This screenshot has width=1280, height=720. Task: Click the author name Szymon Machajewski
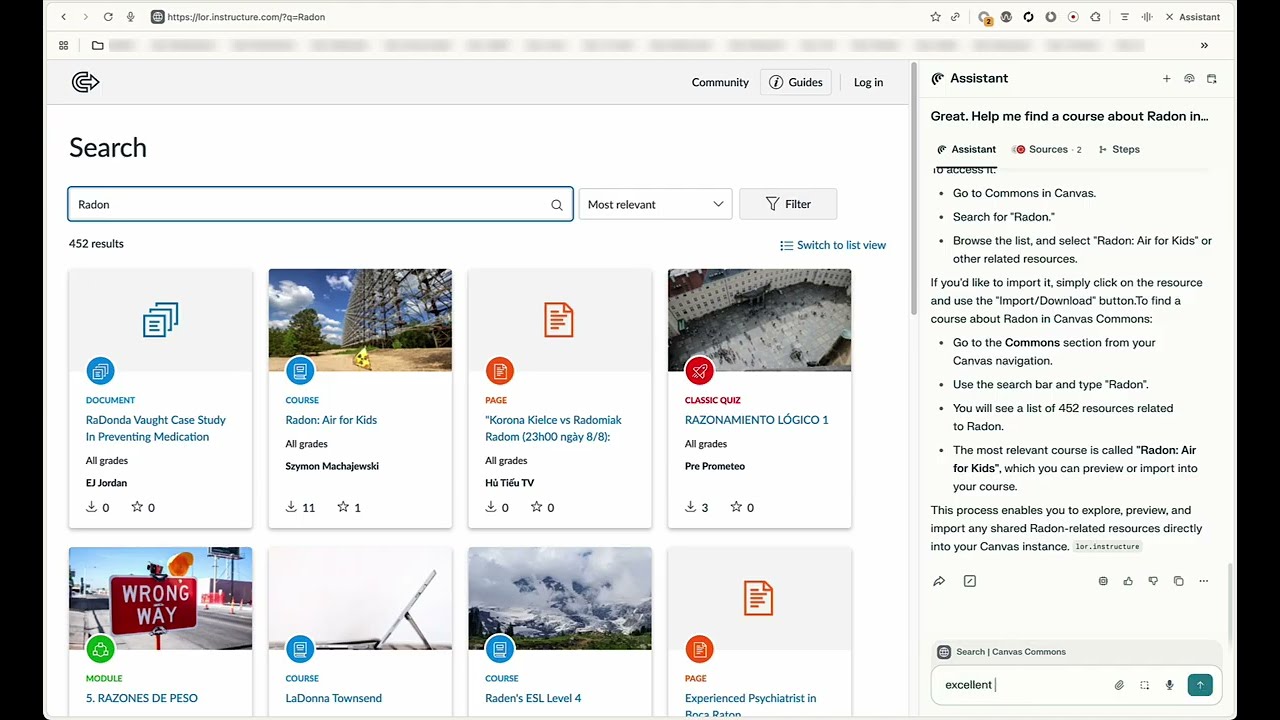[332, 466]
